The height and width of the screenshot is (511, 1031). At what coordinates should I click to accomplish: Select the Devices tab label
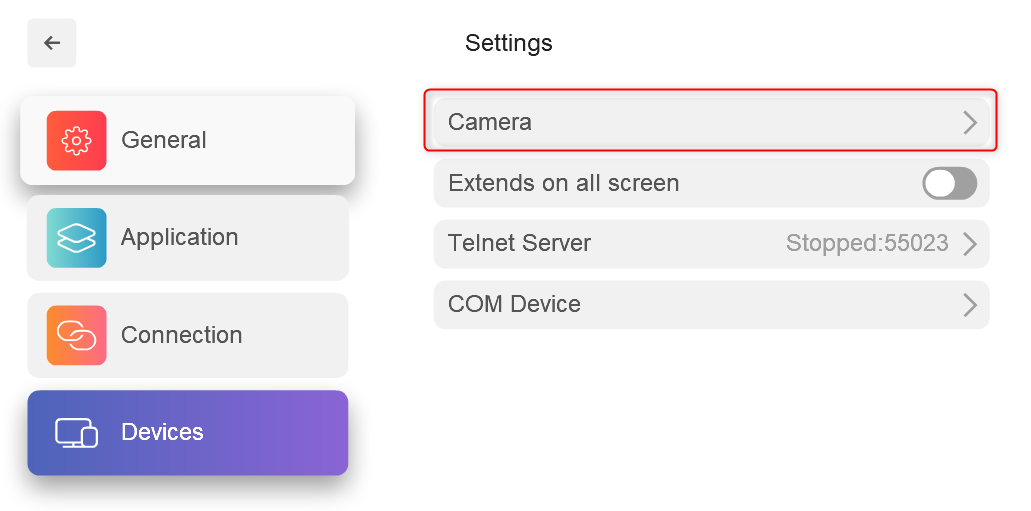pyautogui.click(x=162, y=432)
